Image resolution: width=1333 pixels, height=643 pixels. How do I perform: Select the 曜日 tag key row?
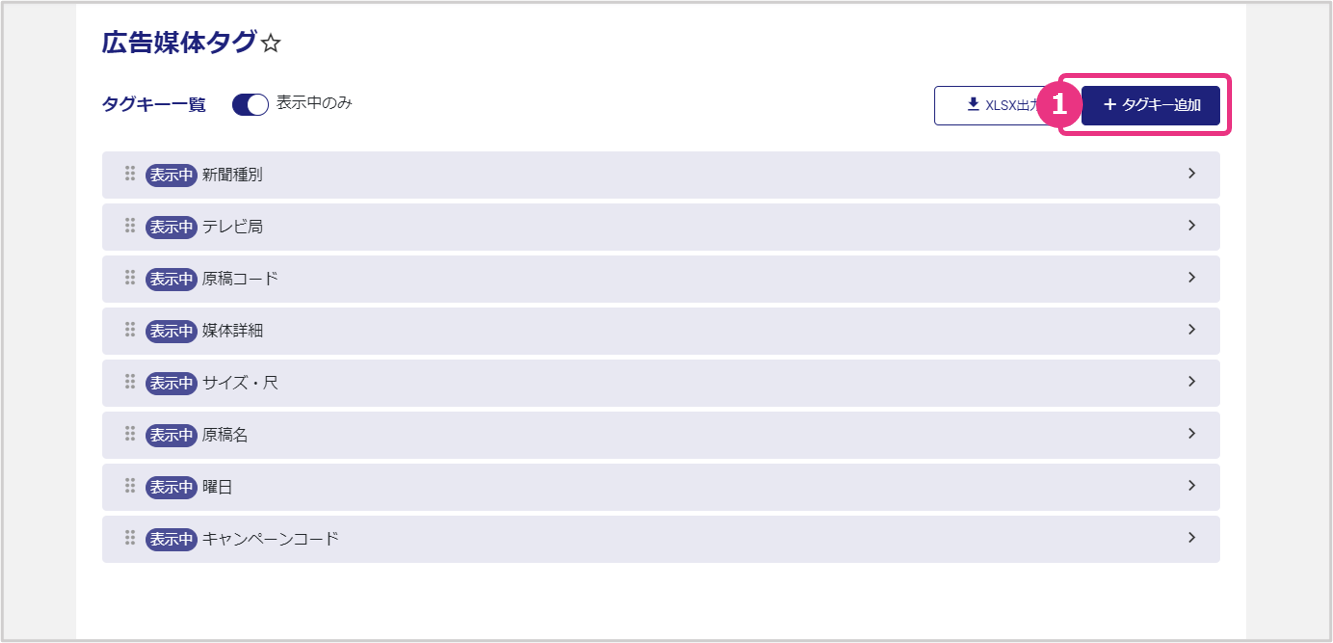tap(660, 486)
